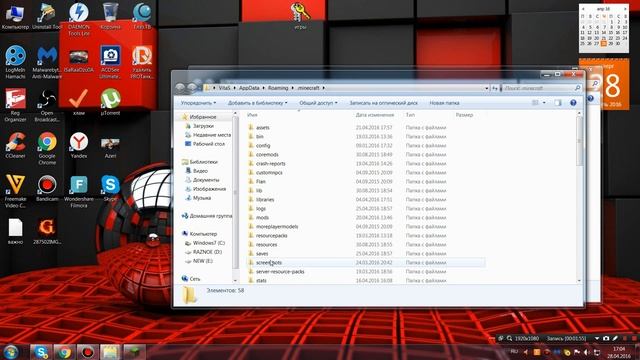
Task: Click the Windows Start orb
Action: 11,352
